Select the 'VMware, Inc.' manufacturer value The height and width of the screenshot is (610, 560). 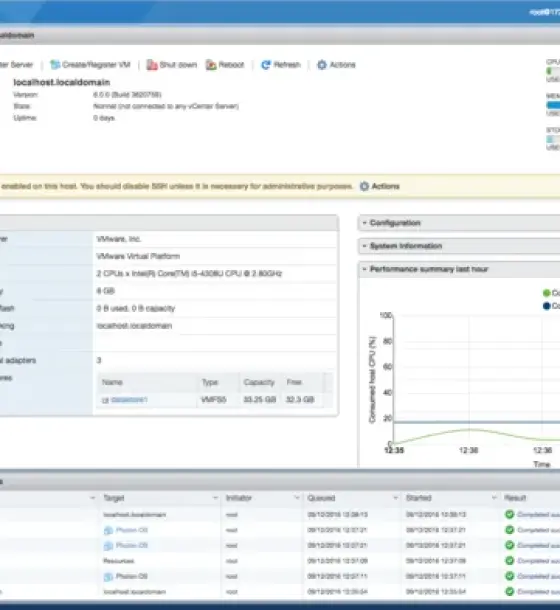click(118, 239)
